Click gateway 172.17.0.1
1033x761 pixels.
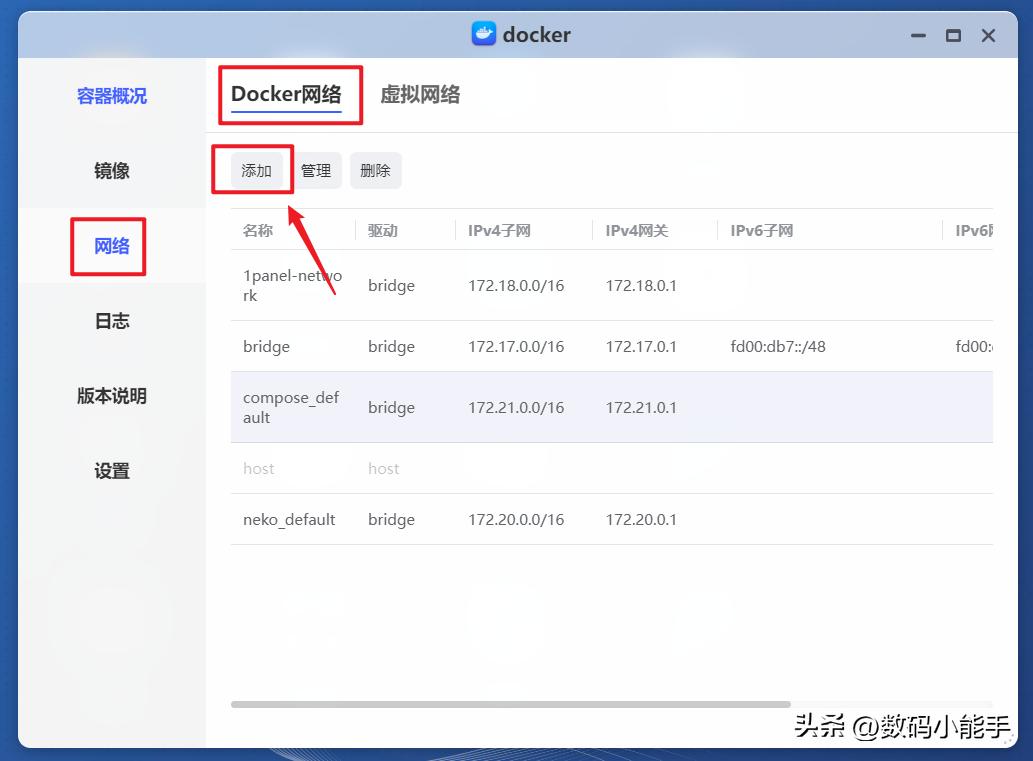641,347
